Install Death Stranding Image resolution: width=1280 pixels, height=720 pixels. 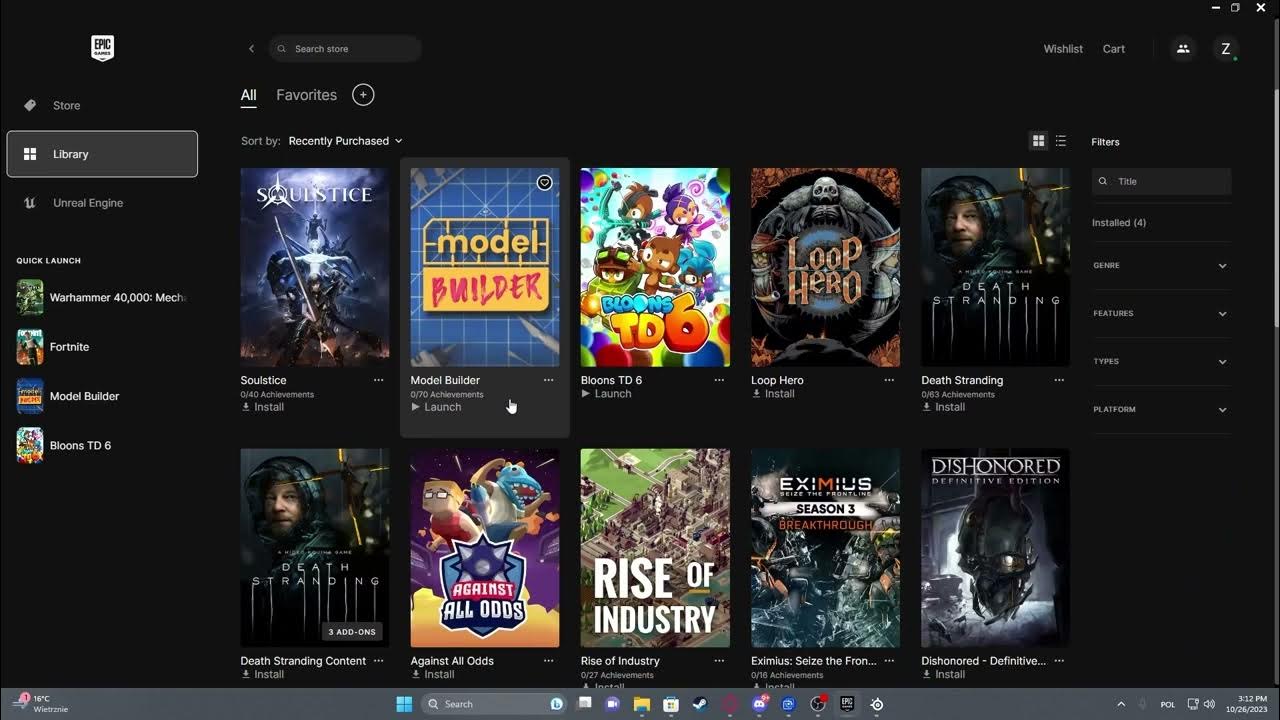(x=943, y=407)
